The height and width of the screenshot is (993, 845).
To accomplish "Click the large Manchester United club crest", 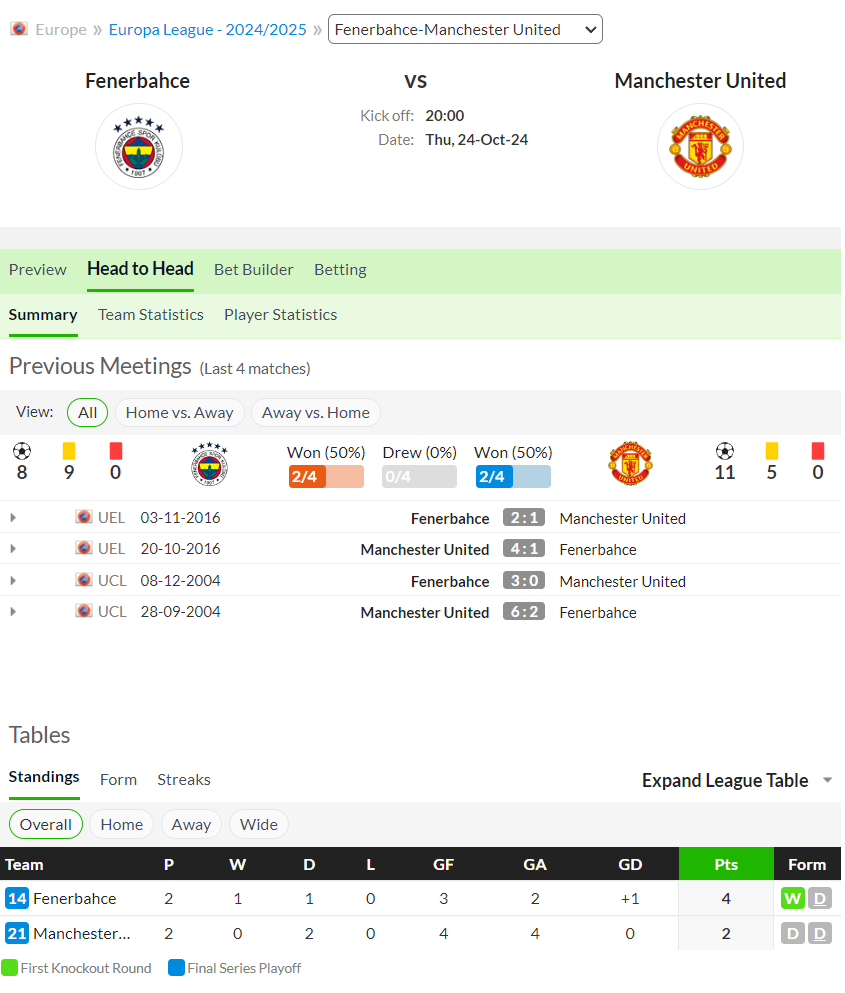I will coord(703,147).
